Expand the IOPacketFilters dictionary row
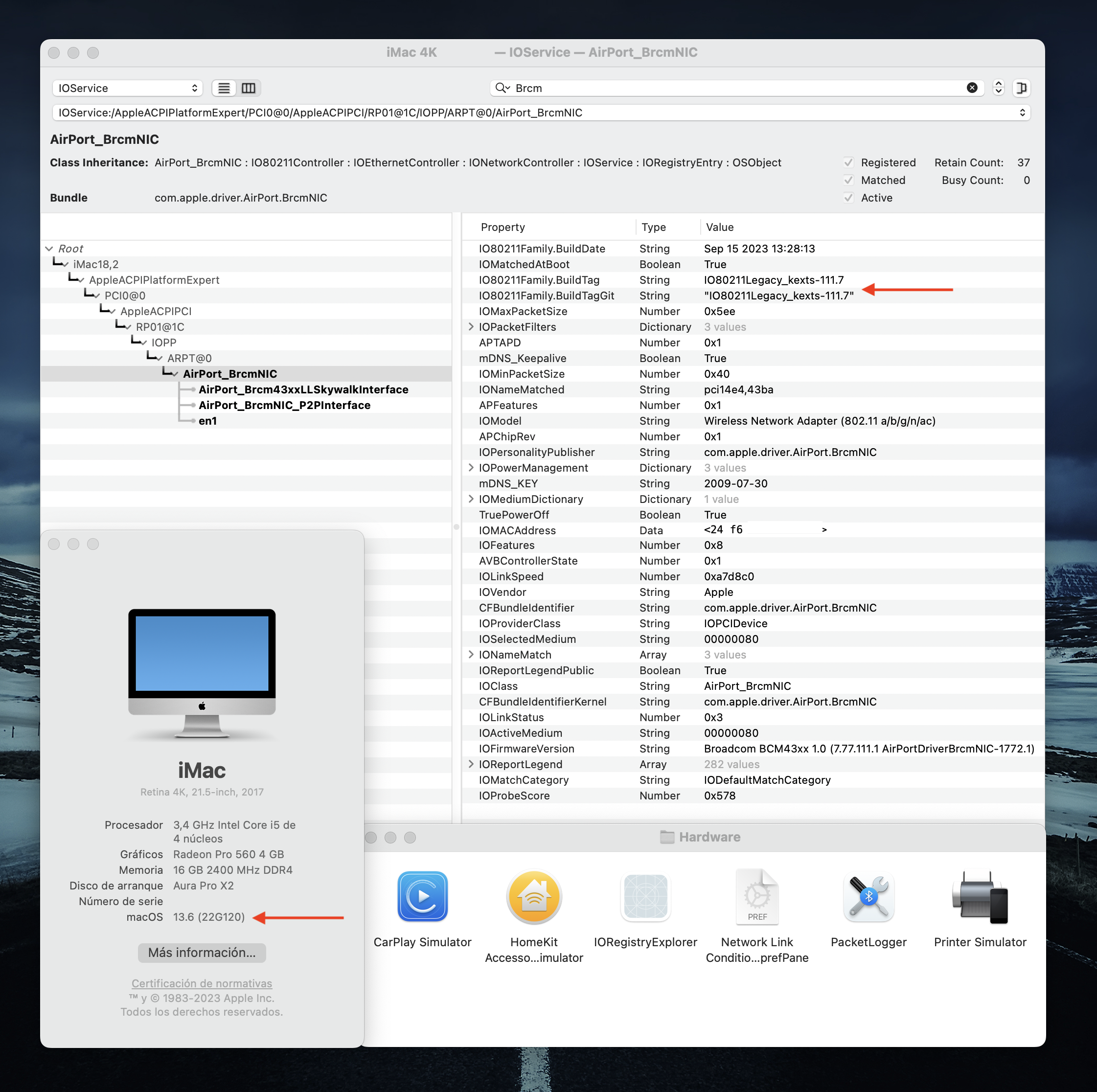This screenshot has width=1097, height=1092. point(471,326)
